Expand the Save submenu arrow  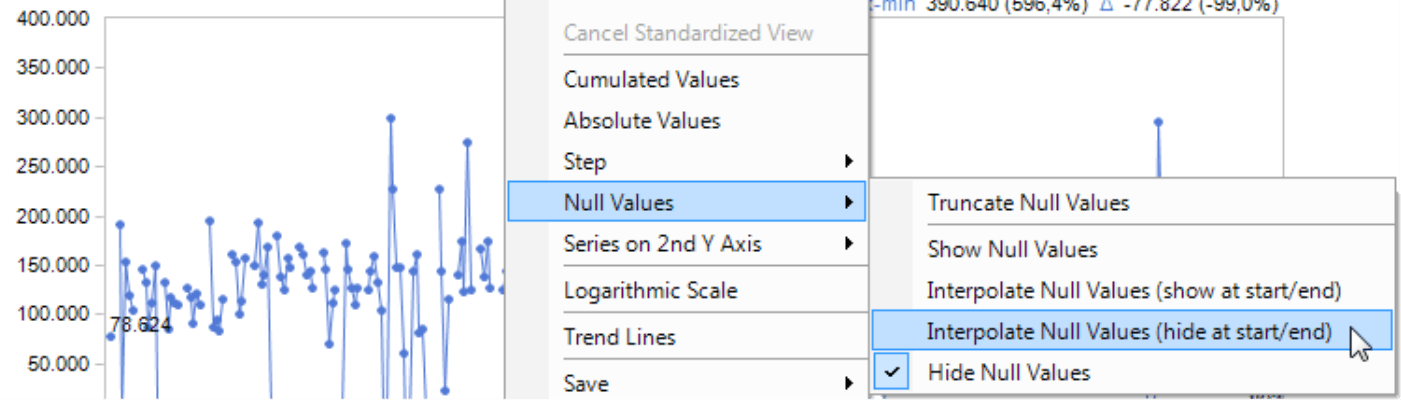(x=849, y=384)
